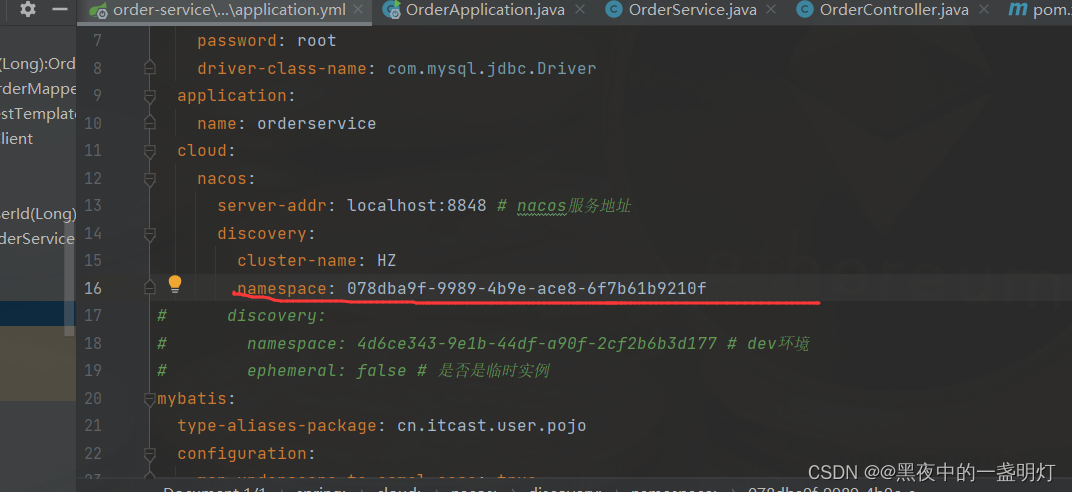Collapse the cloud block fold at line 11
The width and height of the screenshot is (1072, 492).
pos(150,150)
